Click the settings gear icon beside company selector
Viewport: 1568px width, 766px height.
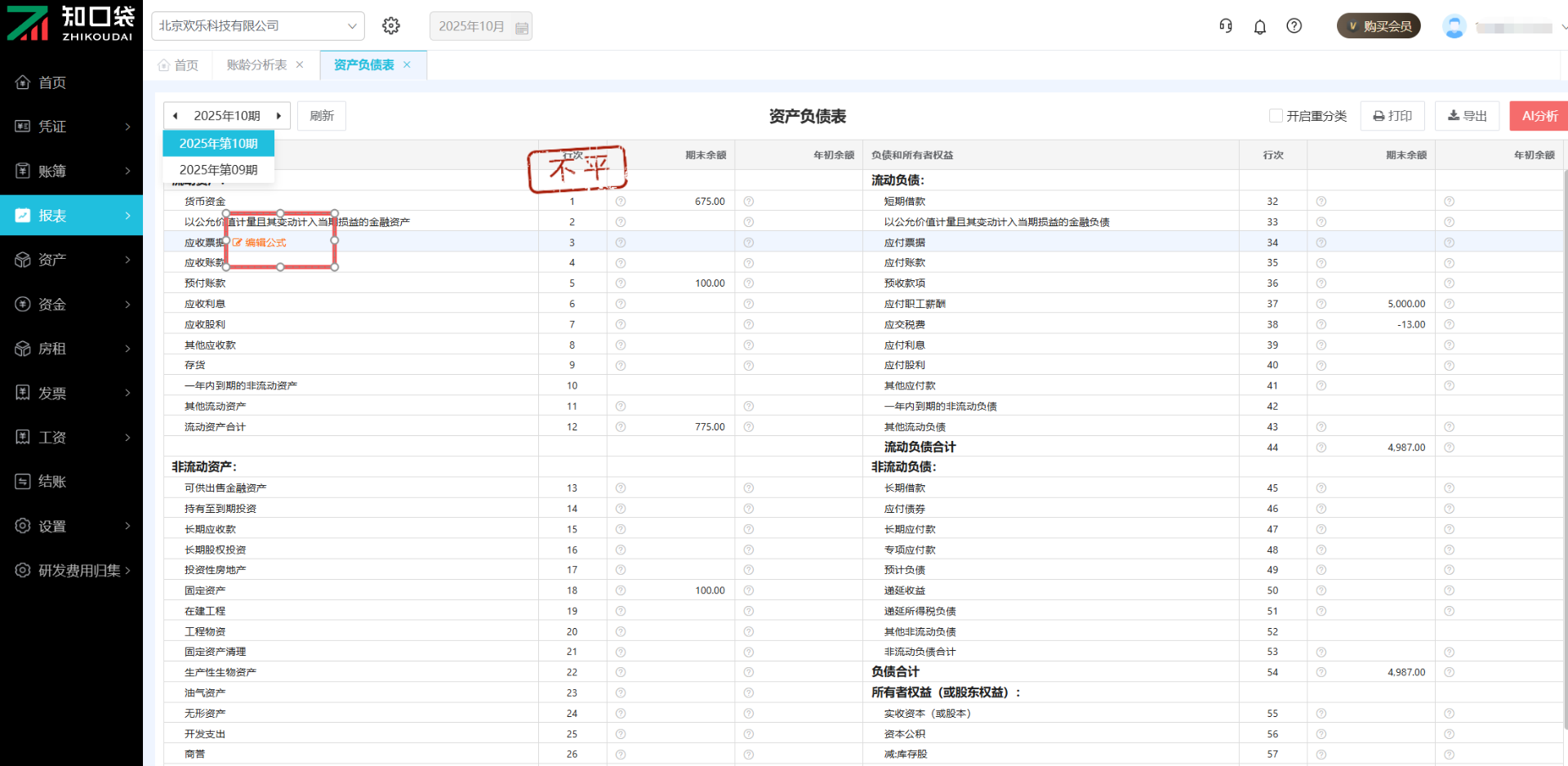391,26
